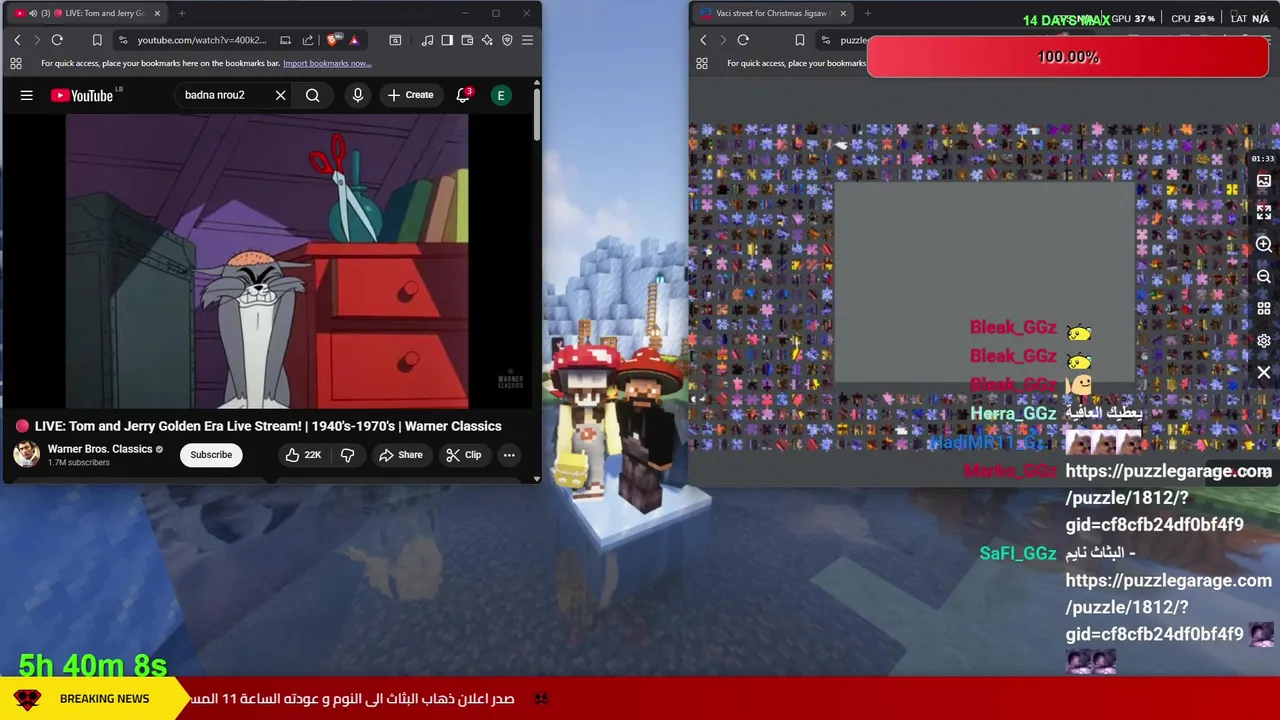Go back in the puzzle browser window
Screen dimensions: 1280x720
703,40
